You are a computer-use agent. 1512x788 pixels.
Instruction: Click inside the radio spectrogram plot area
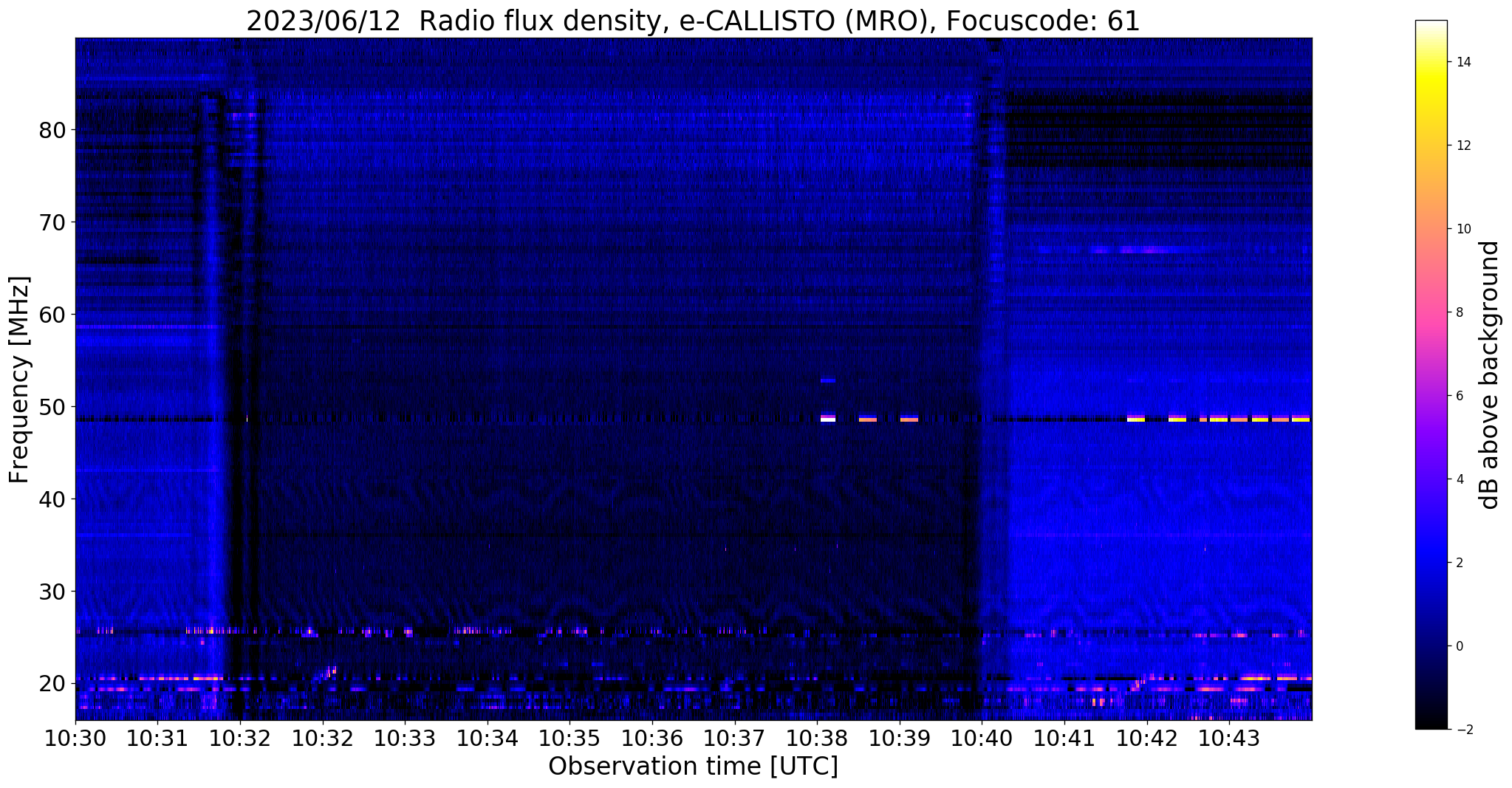click(x=694, y=379)
